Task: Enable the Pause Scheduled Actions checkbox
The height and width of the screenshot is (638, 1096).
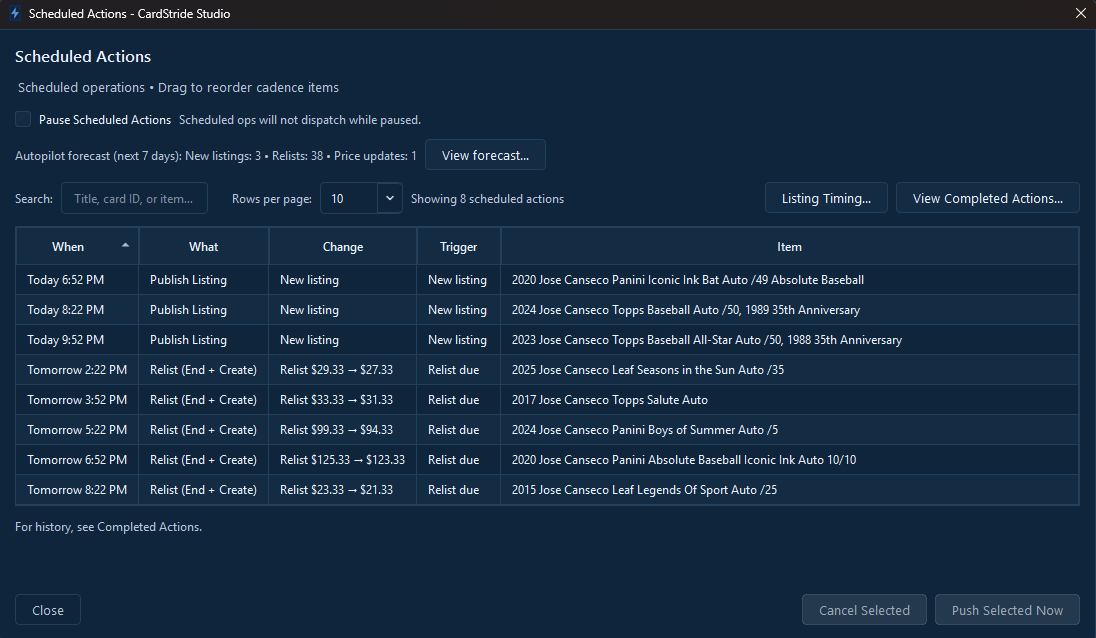Action: coord(23,120)
